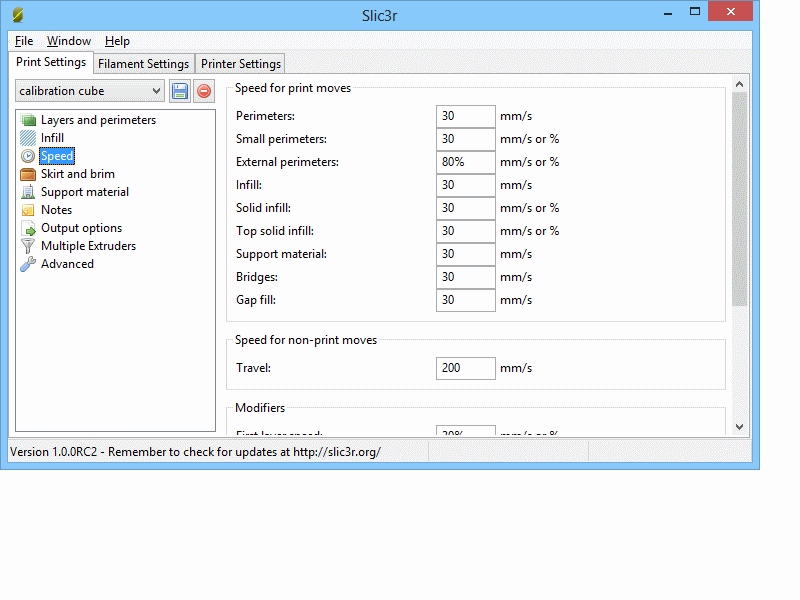
Task: Click the Infill category icon
Action: (28, 138)
